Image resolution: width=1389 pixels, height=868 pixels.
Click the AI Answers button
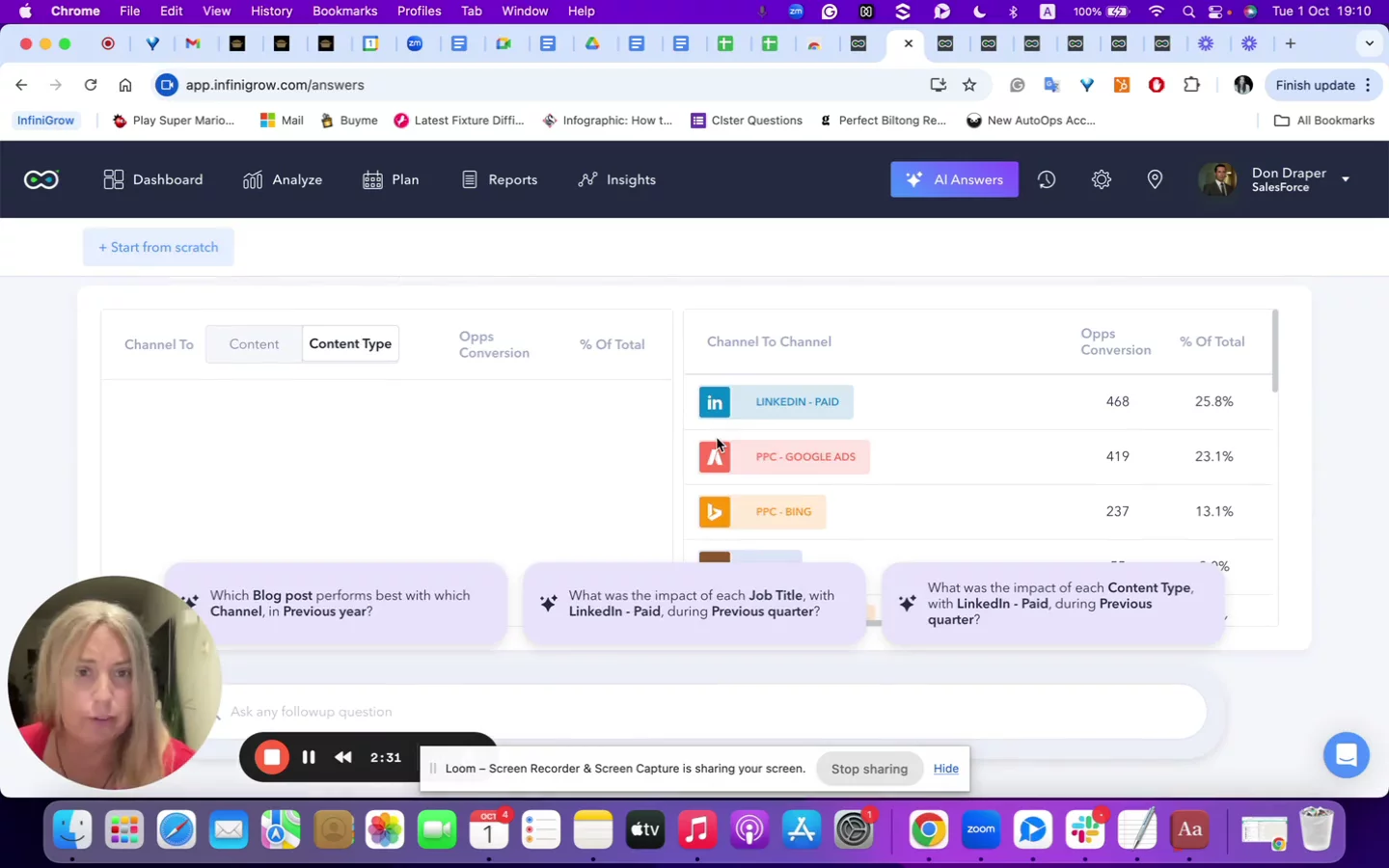[954, 179]
